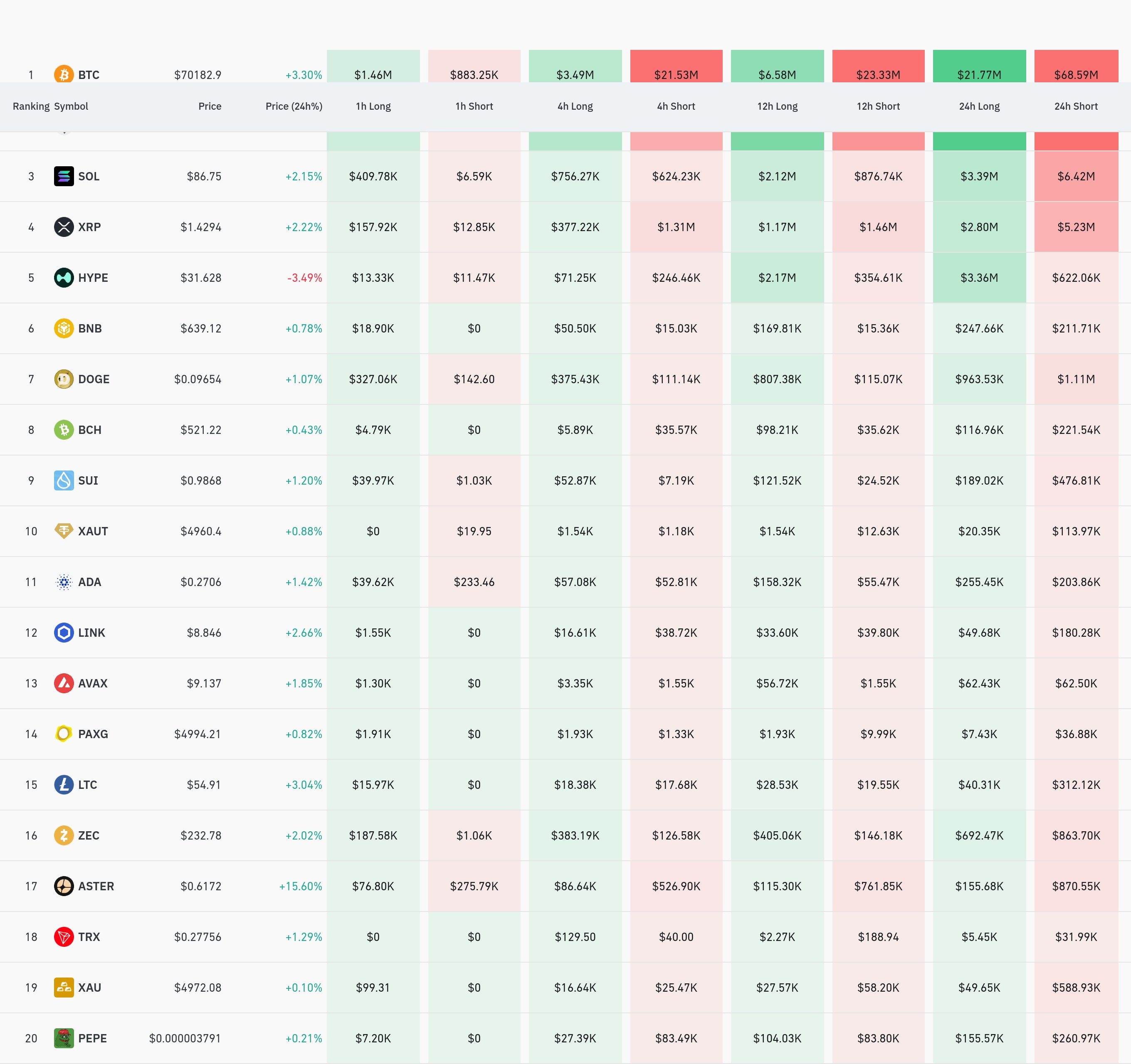Viewport: 1131px width, 1064px height.
Task: Select the XAUT price $4960.4 cell
Action: pos(201,531)
